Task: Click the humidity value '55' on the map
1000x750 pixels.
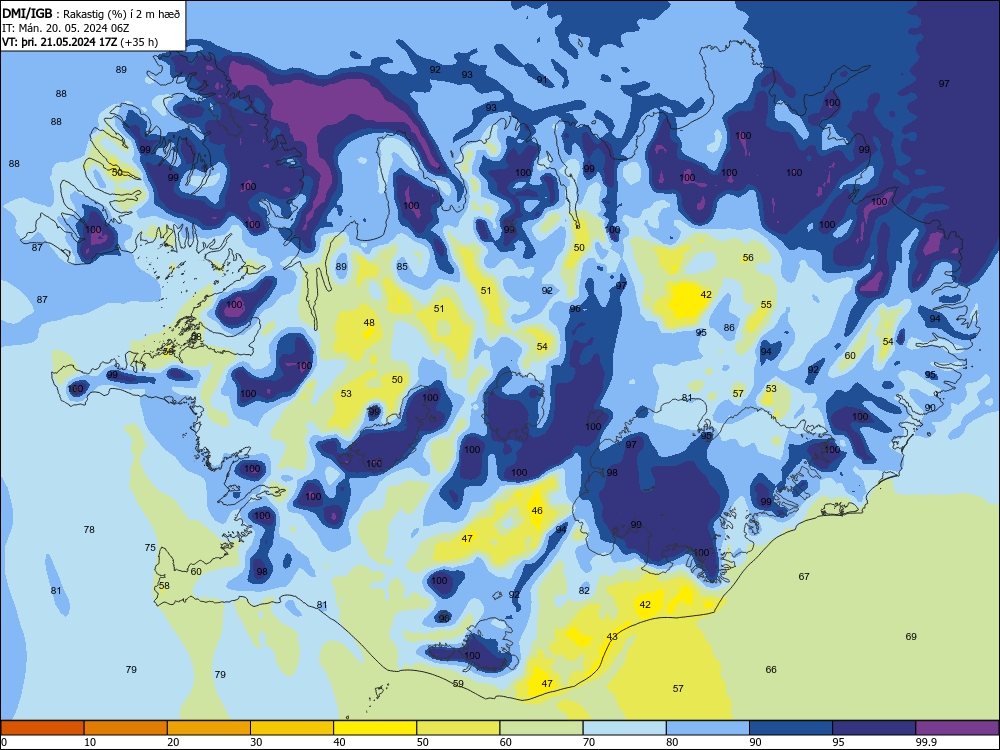Action: (766, 305)
